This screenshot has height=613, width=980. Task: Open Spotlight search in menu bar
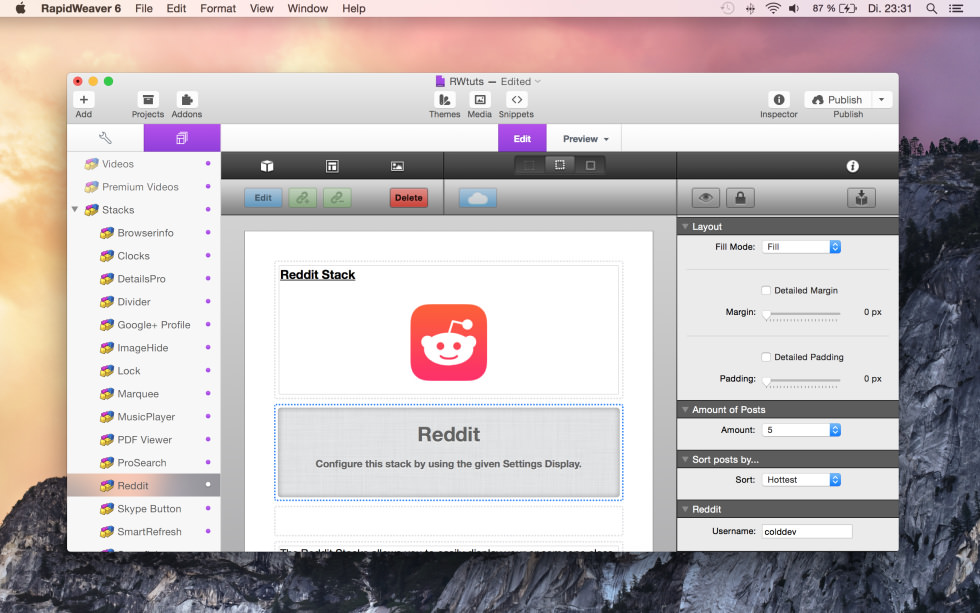click(x=931, y=9)
